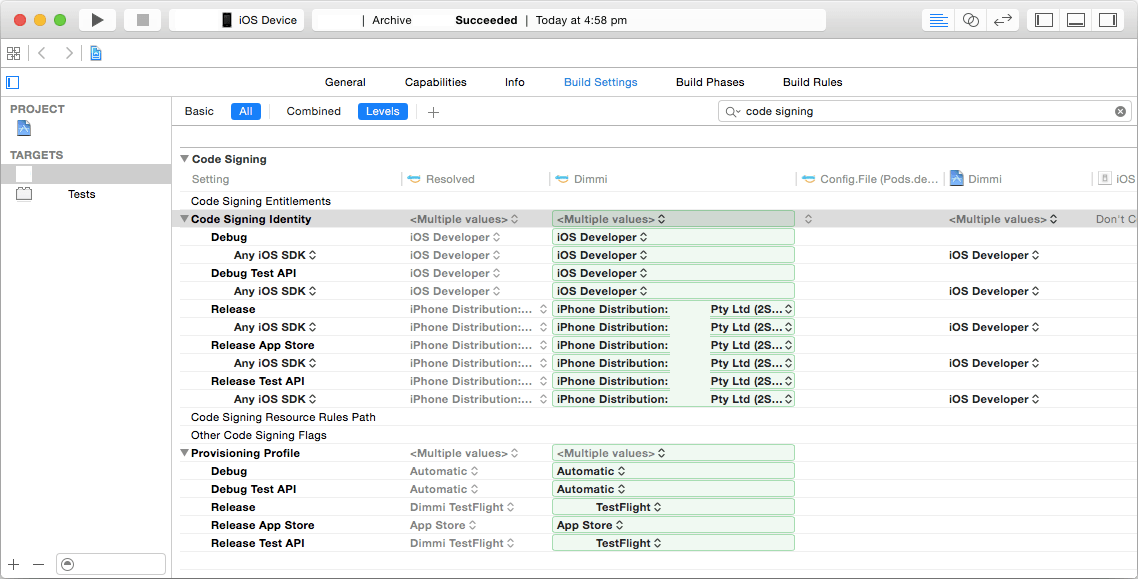Hide the project and targets list sidebar
Screen dimensions: 1138x579
(x=12, y=82)
